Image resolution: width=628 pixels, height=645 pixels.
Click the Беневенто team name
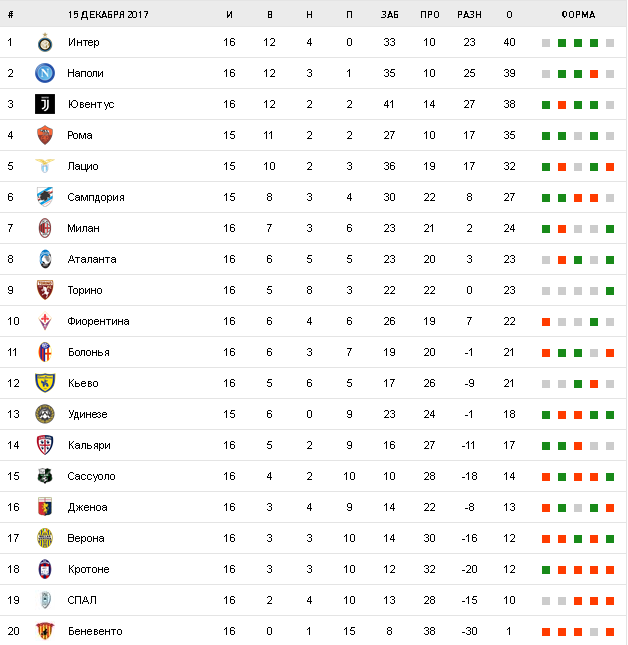tap(94, 631)
